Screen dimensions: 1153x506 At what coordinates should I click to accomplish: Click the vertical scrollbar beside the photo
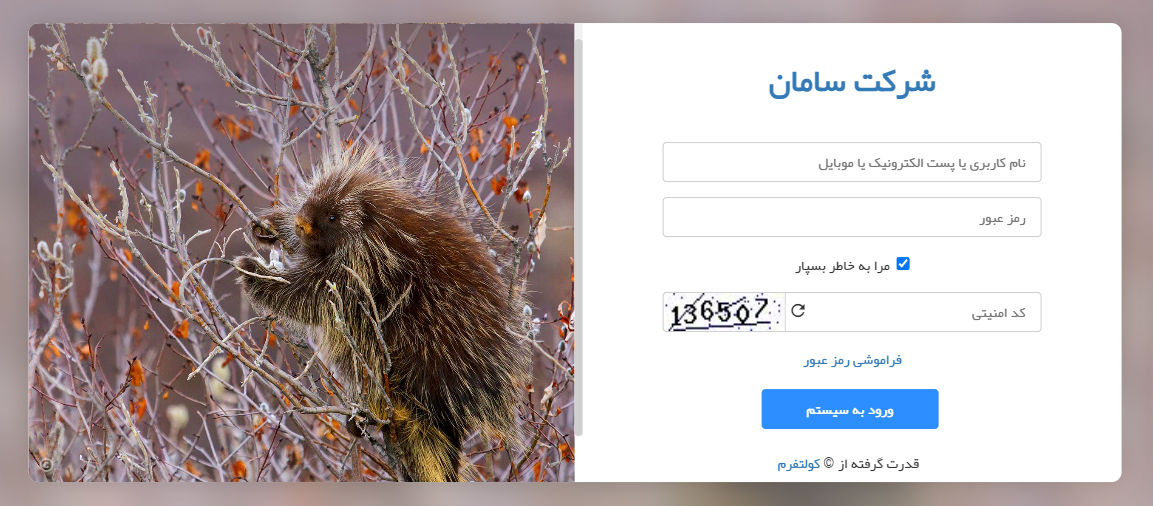click(x=579, y=235)
